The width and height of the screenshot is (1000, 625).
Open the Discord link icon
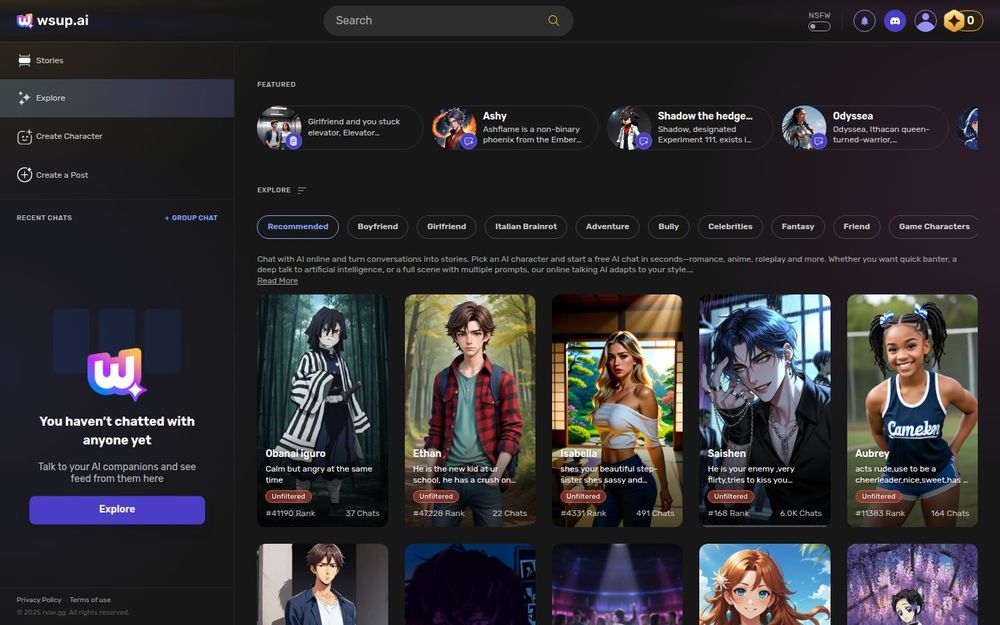pyautogui.click(x=895, y=21)
